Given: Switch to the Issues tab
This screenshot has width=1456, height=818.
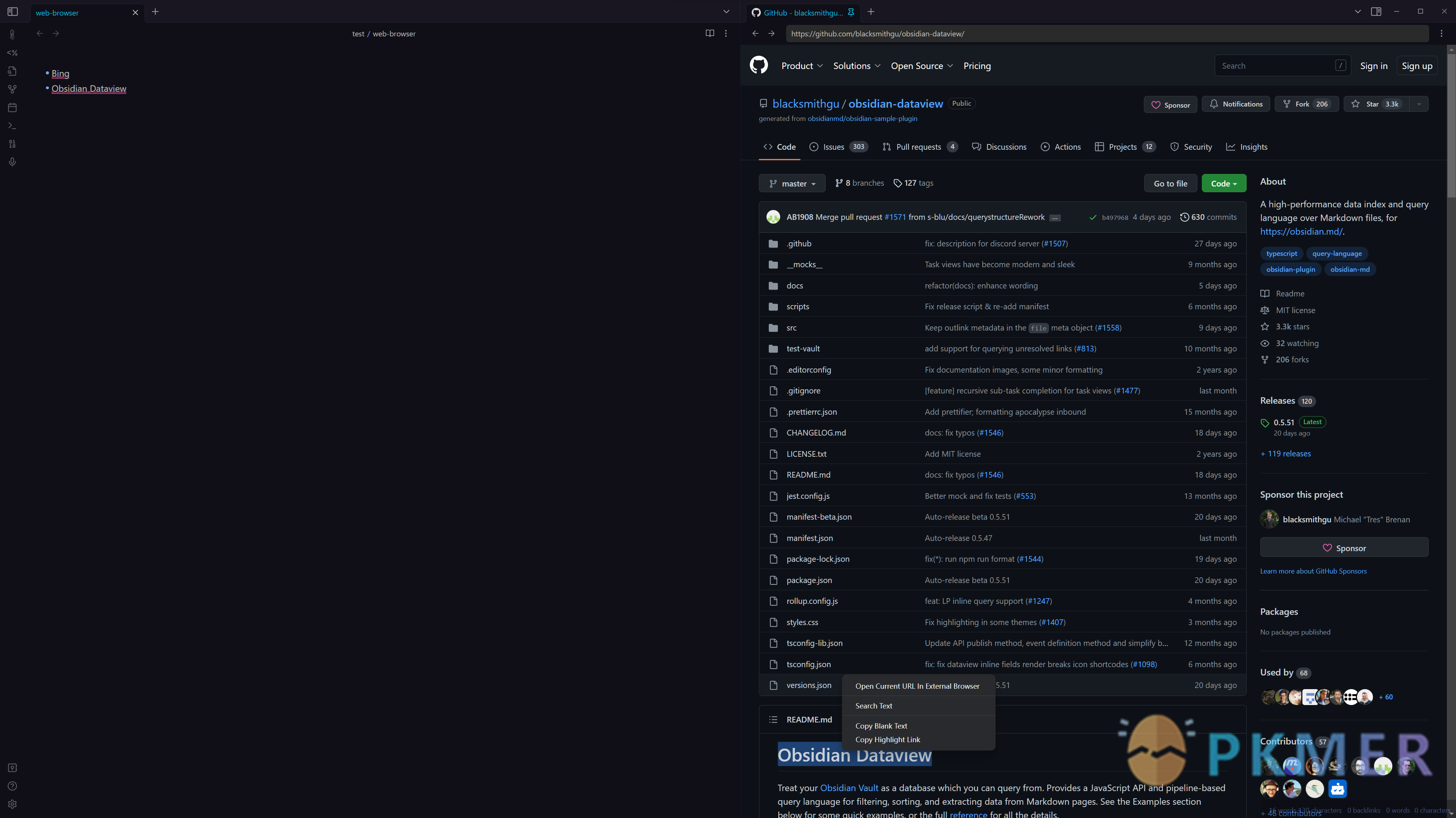Looking at the screenshot, I should (x=839, y=147).
